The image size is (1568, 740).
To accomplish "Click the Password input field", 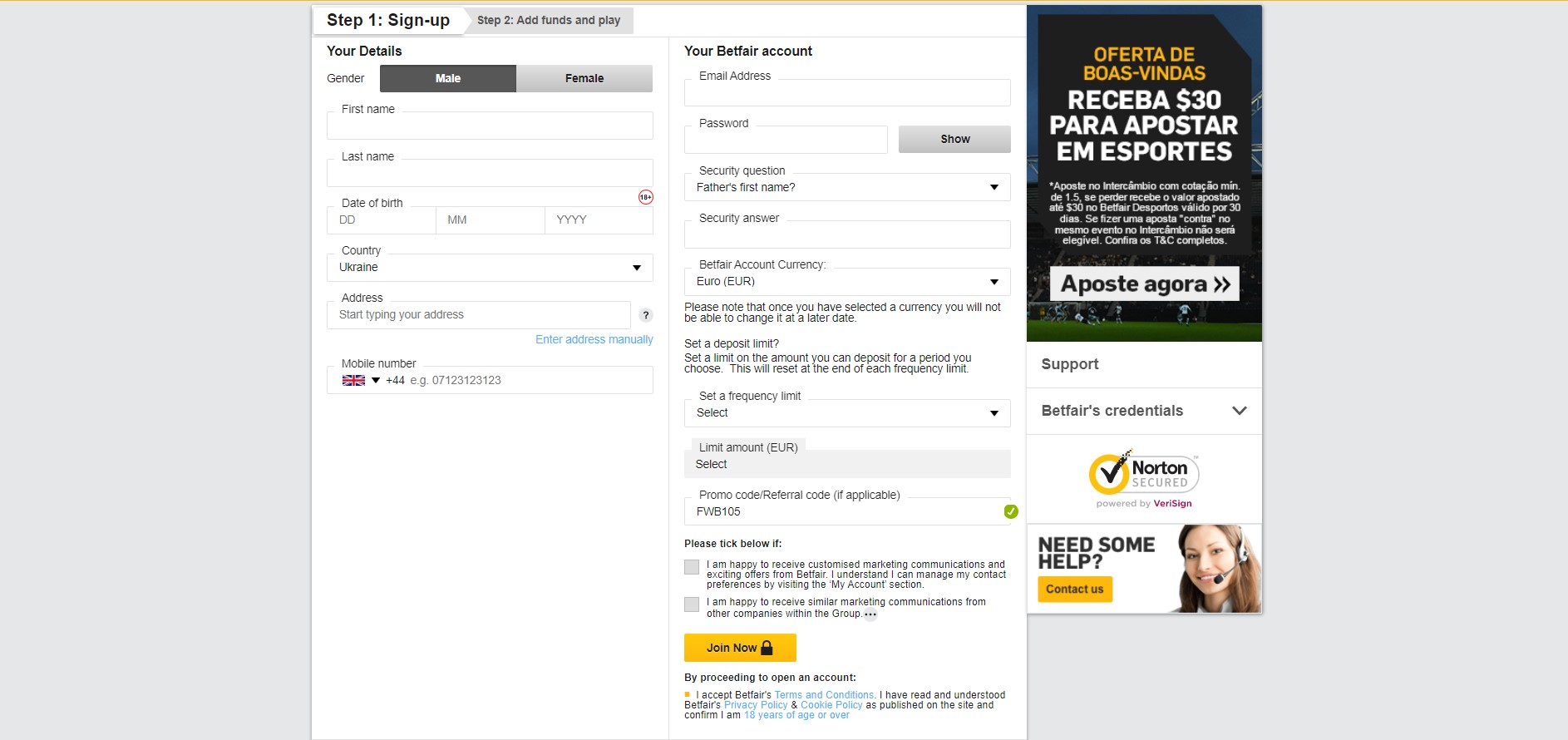I will (x=786, y=140).
